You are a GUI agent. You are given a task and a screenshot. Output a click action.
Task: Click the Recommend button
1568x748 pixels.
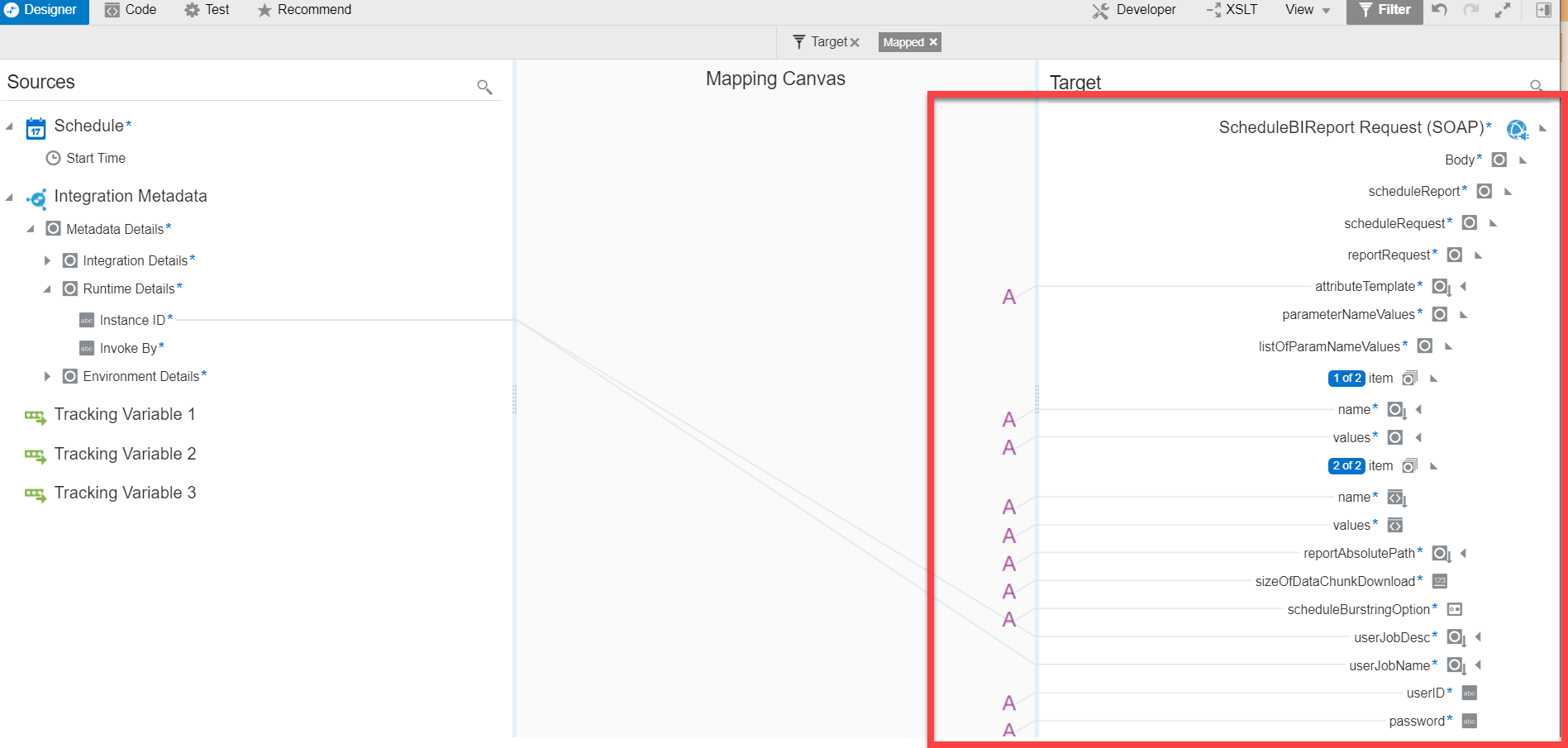(304, 10)
